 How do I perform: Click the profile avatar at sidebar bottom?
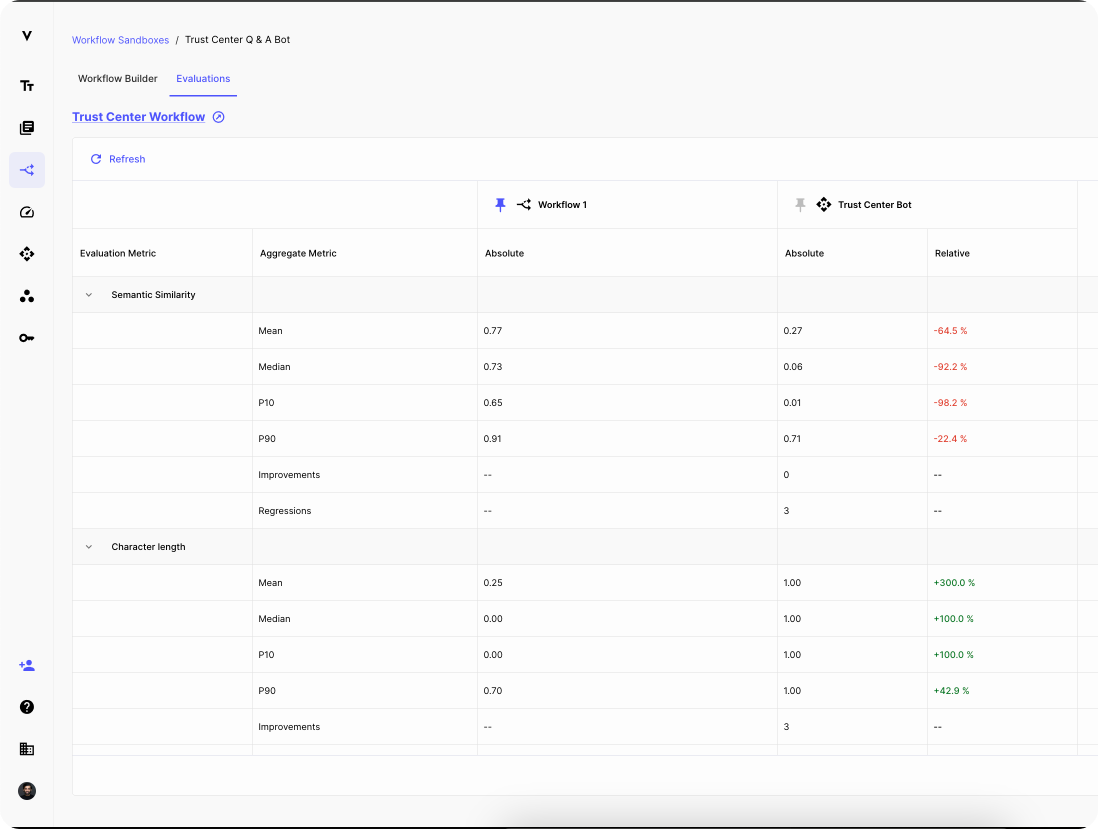click(x=27, y=791)
